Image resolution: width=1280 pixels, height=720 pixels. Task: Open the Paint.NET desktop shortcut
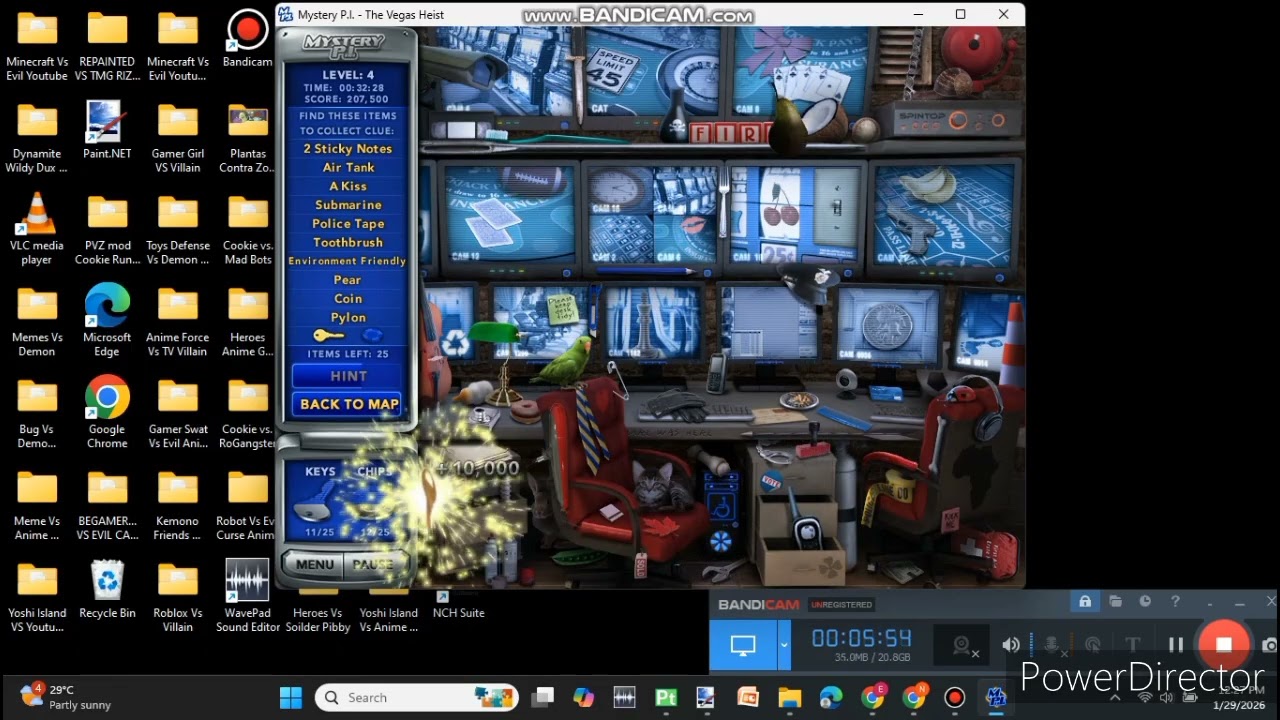[107, 131]
